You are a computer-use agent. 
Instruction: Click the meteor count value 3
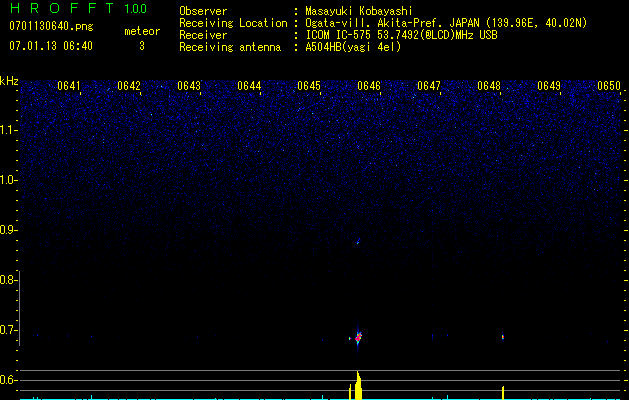tap(141, 46)
